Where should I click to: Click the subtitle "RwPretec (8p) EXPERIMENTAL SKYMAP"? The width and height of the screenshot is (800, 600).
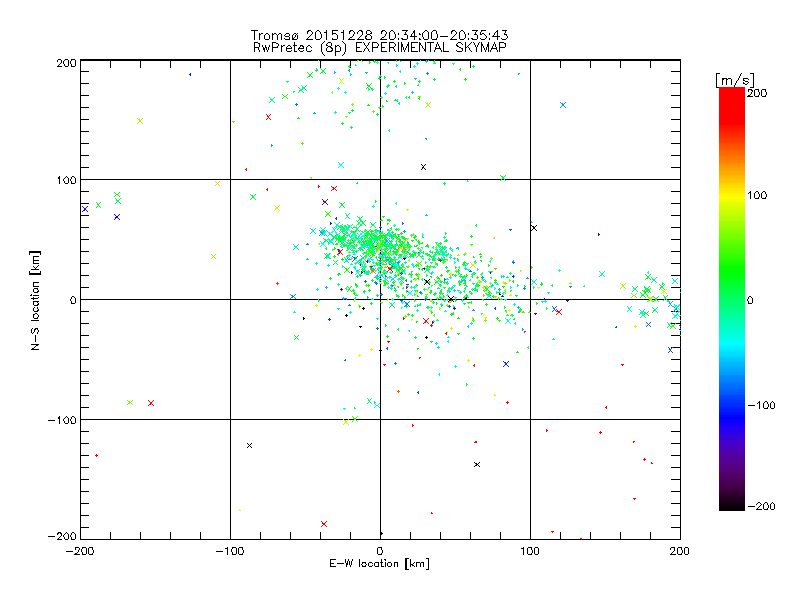tap(380, 48)
